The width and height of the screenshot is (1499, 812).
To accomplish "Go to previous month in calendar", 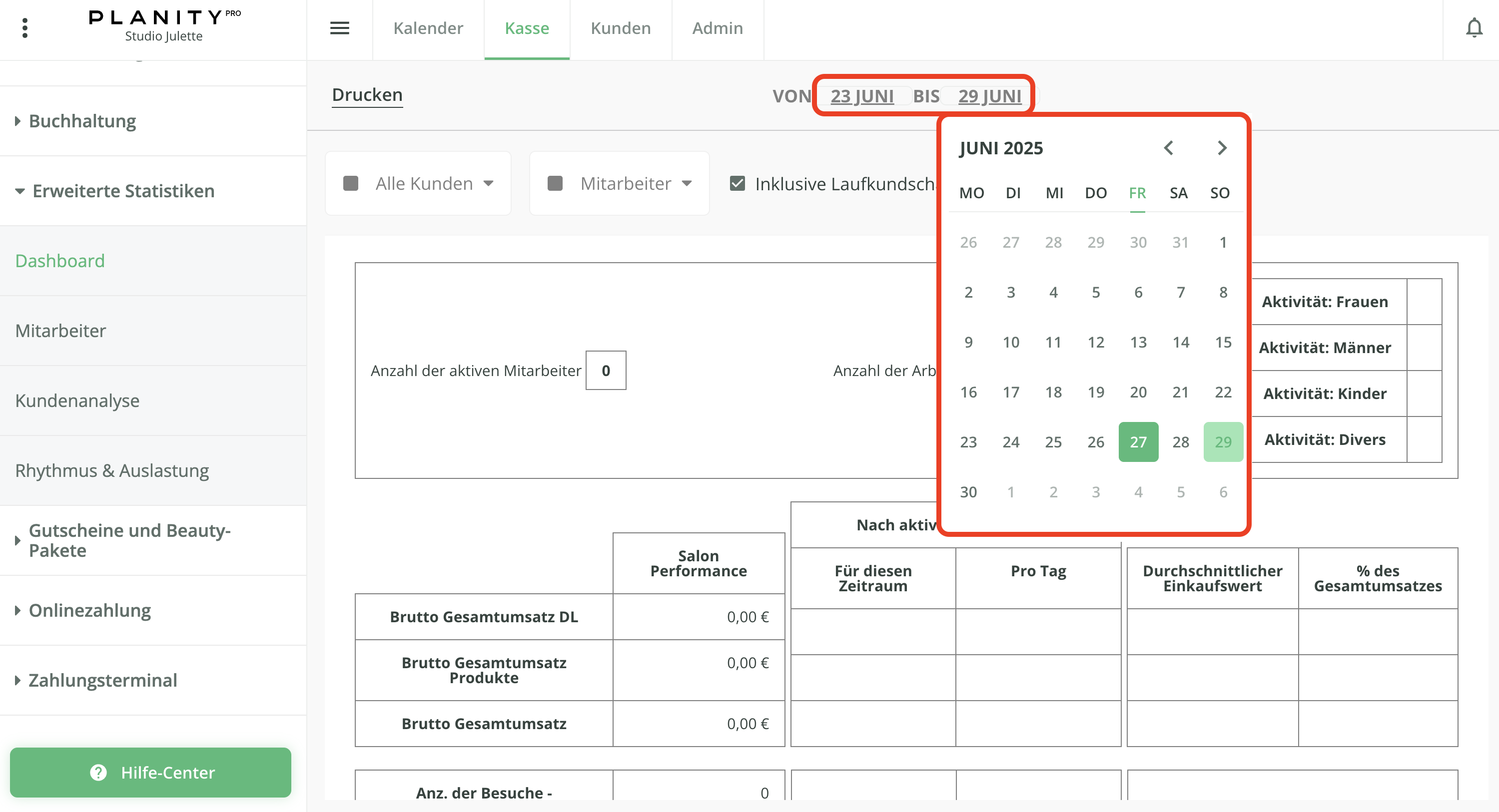I will (1168, 148).
